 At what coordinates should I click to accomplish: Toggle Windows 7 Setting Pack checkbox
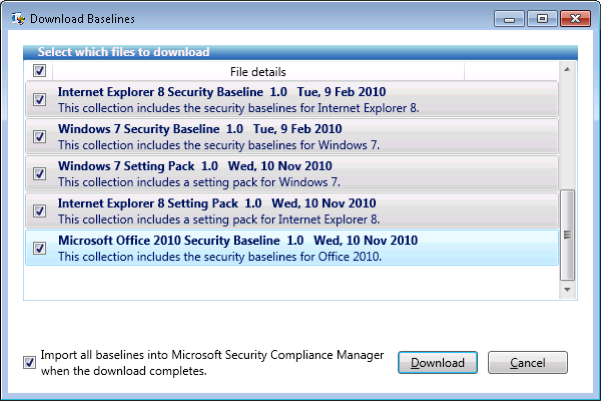coord(39,173)
